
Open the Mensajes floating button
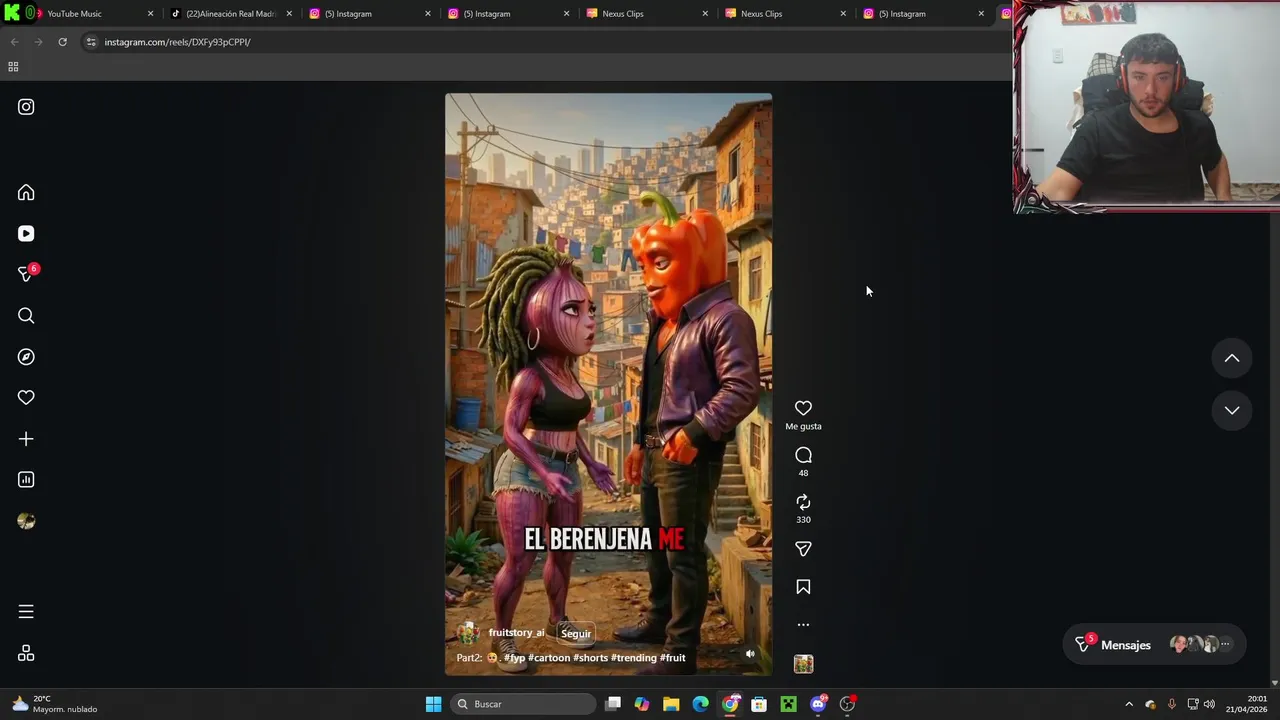pyautogui.click(x=1153, y=645)
